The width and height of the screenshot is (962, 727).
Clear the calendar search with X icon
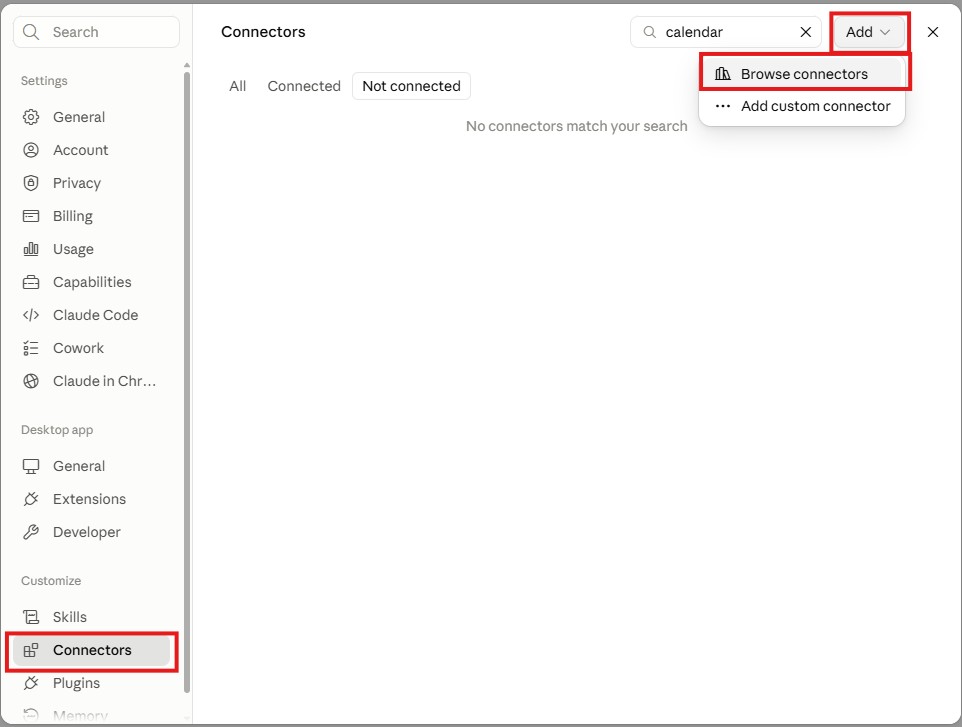pos(806,32)
